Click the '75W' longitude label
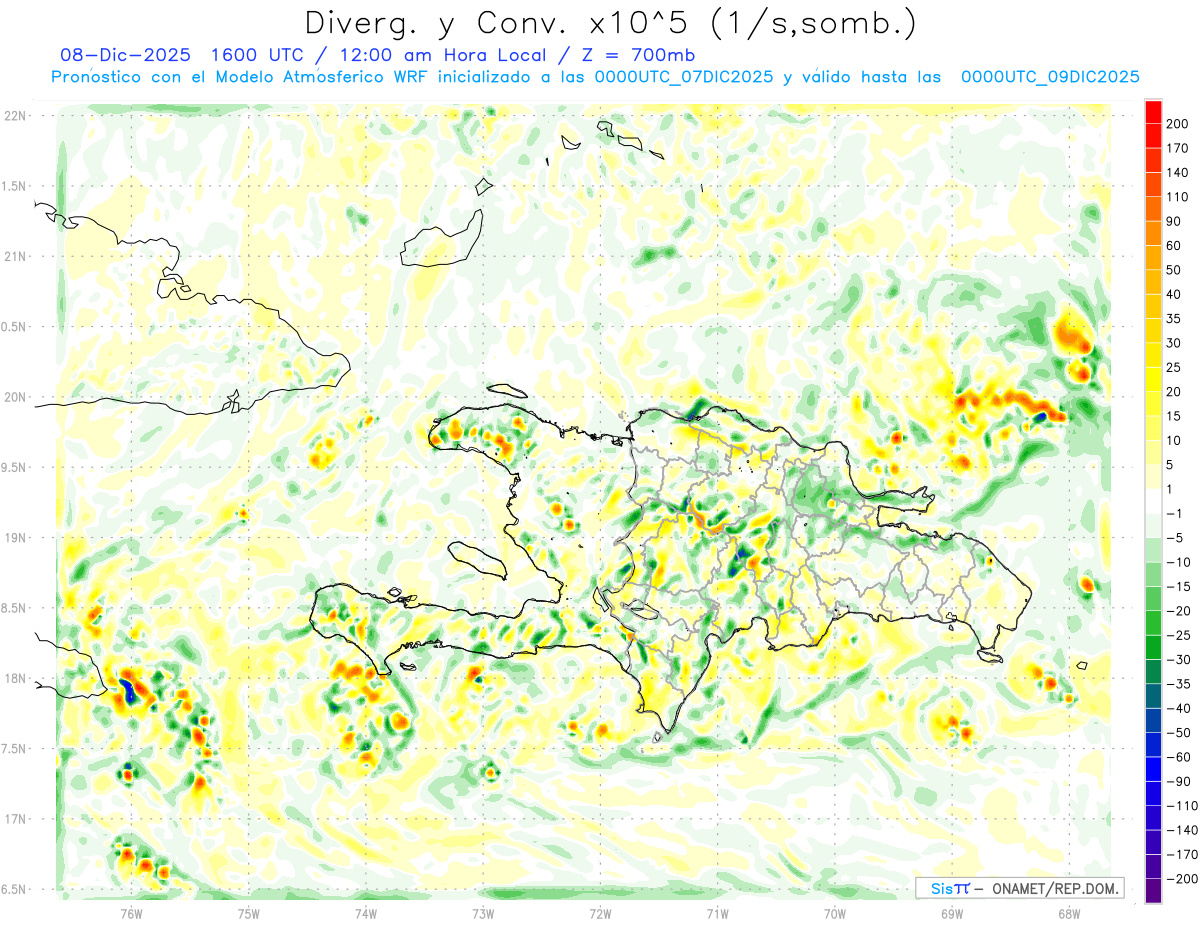This screenshot has width=1200, height=927. [249, 912]
